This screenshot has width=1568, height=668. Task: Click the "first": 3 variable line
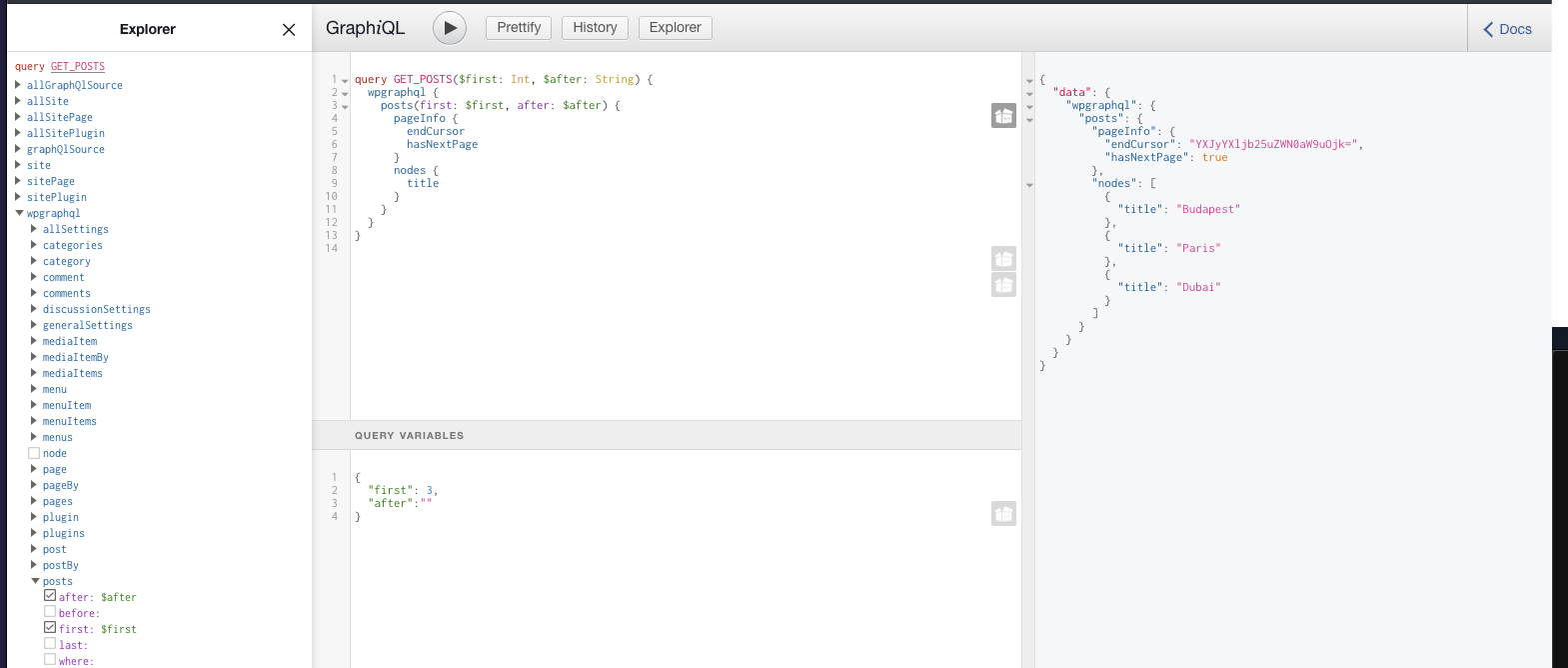(x=403, y=491)
